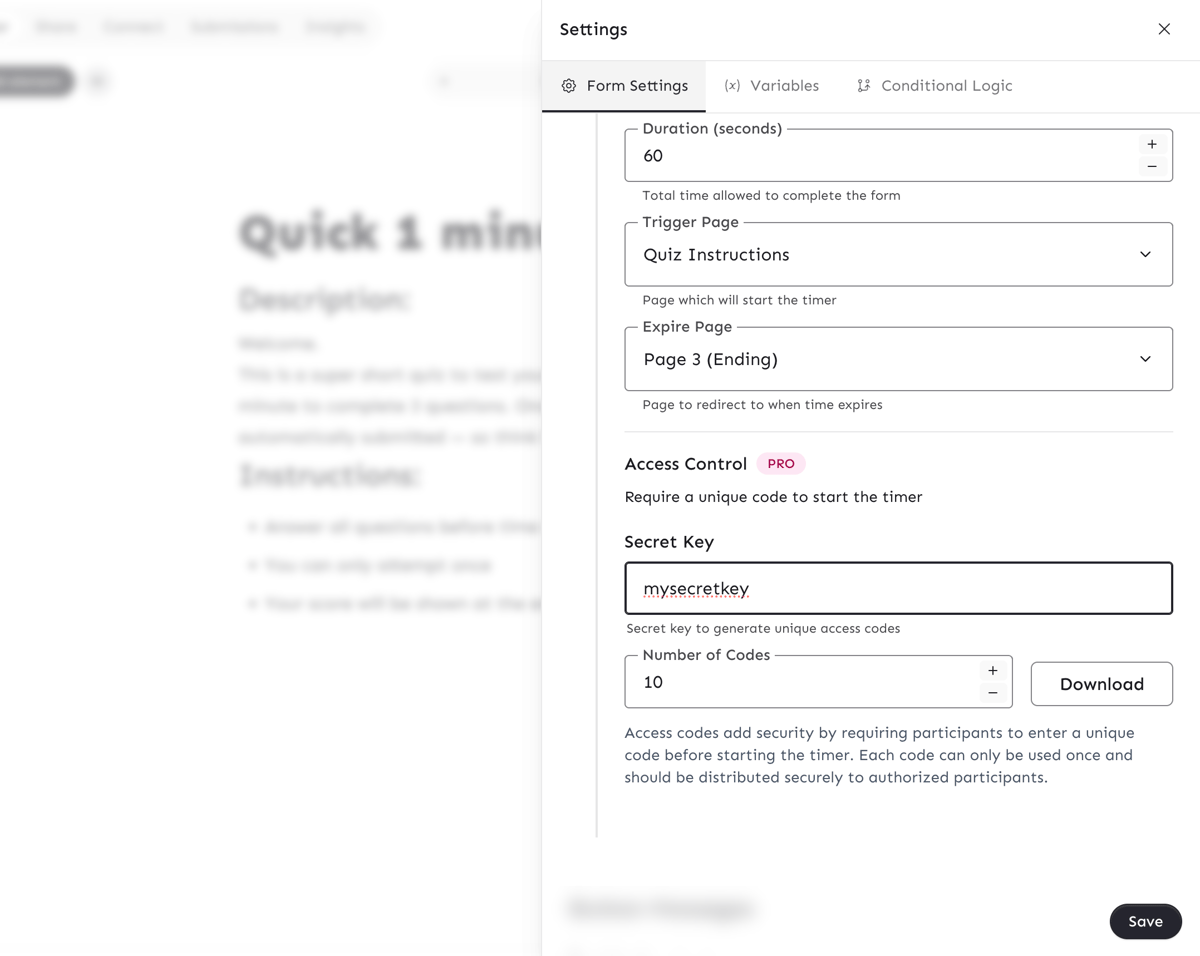Open the Conditional Logic tab

coord(934,86)
